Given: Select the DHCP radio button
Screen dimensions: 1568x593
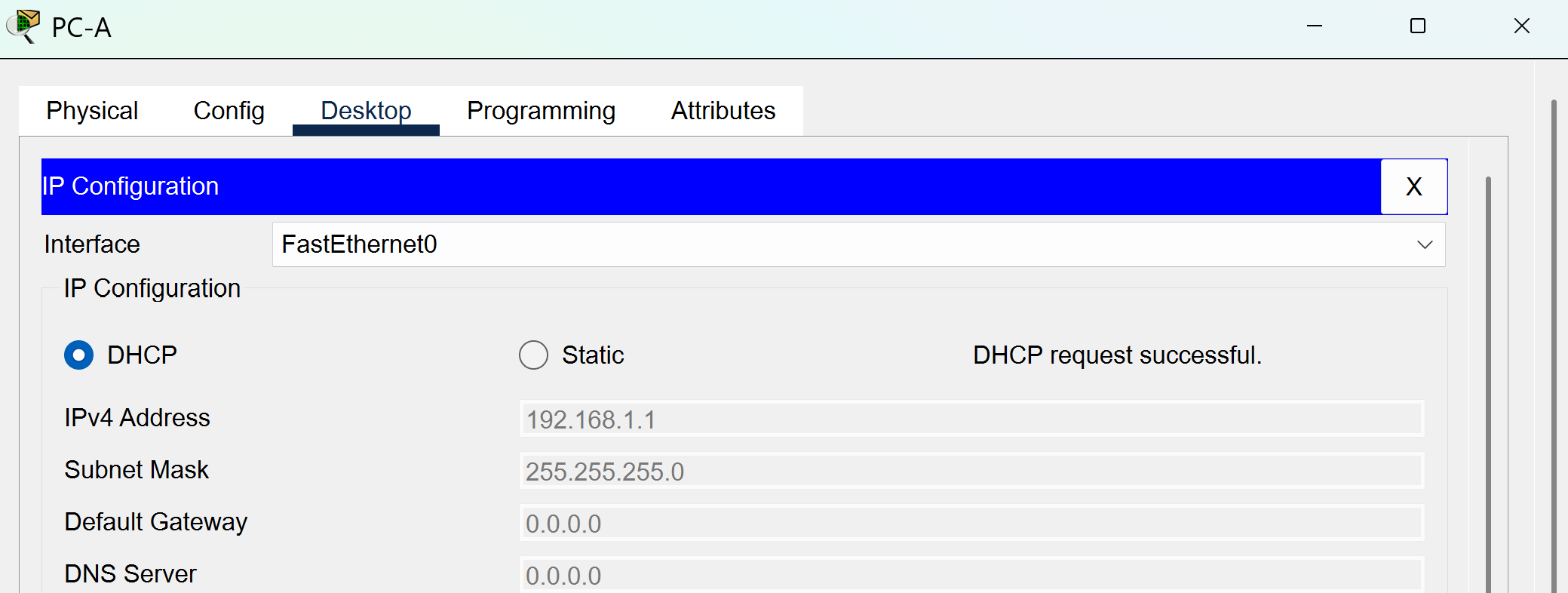Looking at the screenshot, I should [x=78, y=355].
